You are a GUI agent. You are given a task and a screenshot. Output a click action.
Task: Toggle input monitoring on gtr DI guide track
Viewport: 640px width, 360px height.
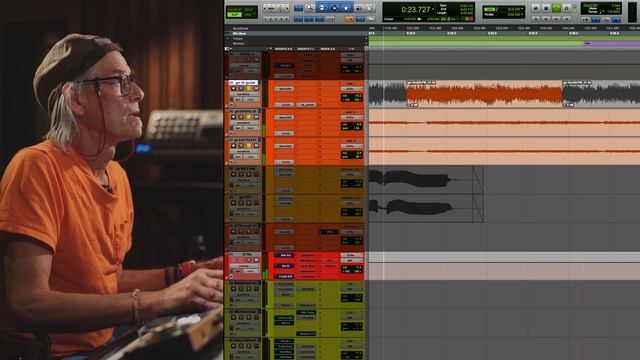(241, 89)
